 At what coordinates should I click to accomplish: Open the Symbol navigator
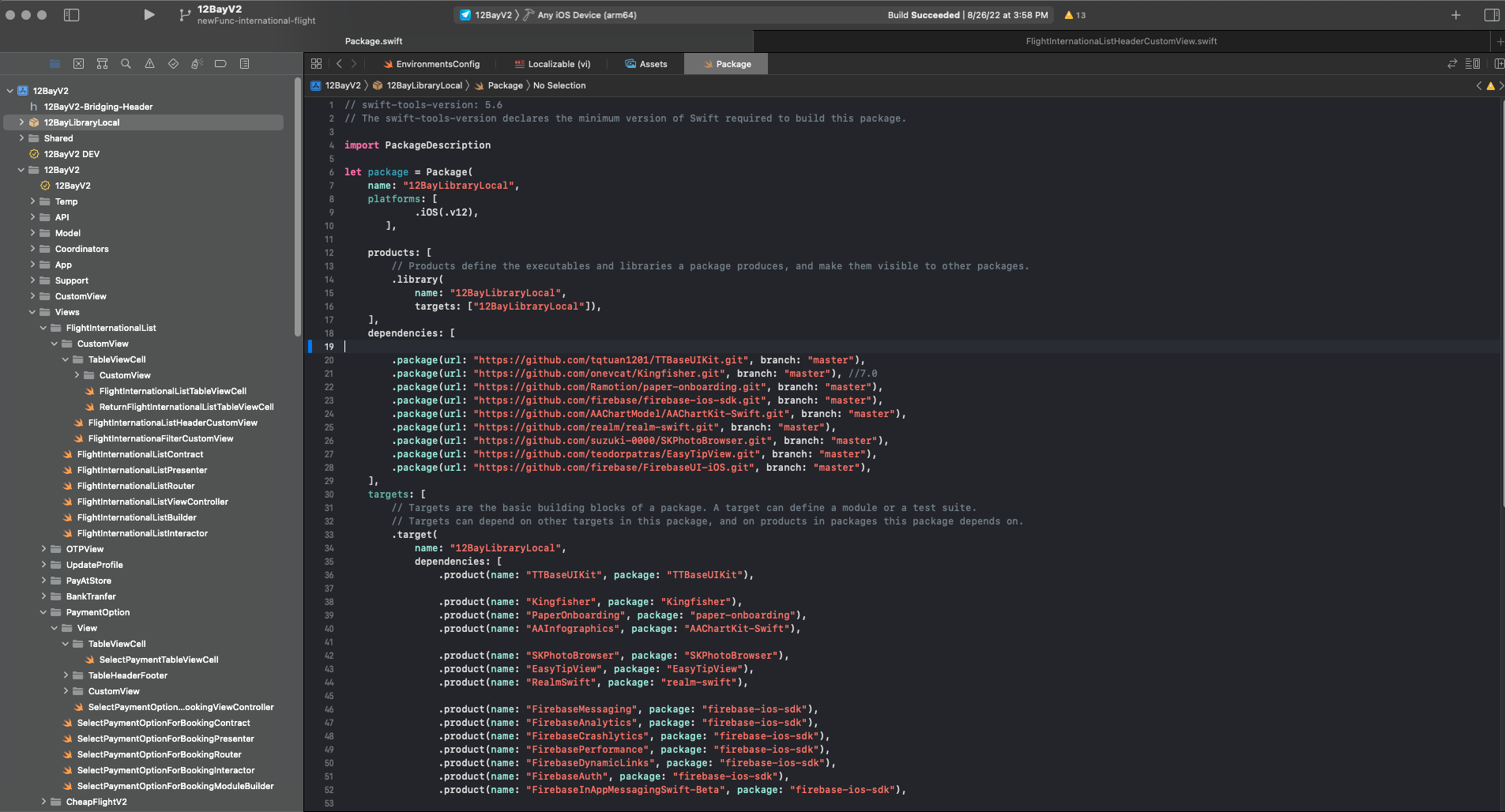[x=102, y=63]
